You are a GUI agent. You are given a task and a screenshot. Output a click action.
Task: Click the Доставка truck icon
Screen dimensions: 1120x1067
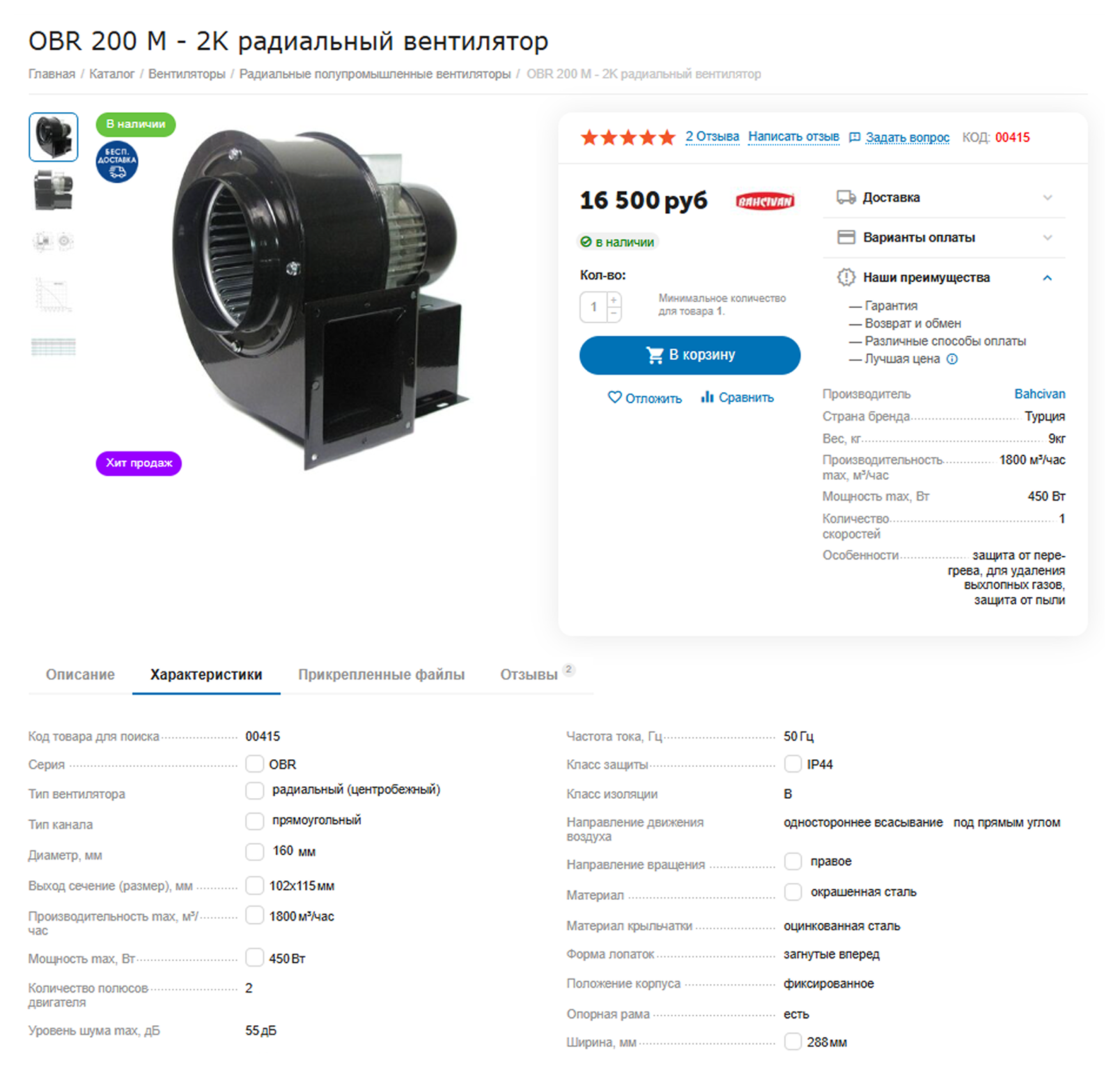846,197
